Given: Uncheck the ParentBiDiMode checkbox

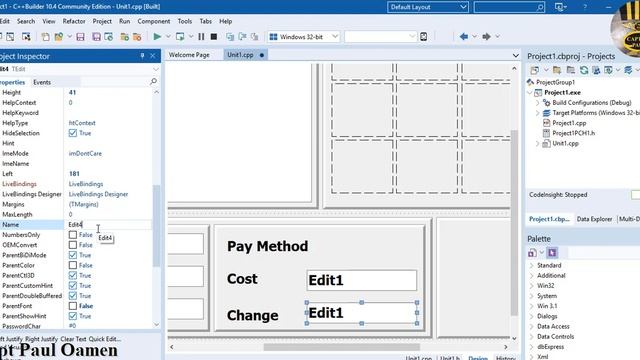Looking at the screenshot, I should [73, 255].
